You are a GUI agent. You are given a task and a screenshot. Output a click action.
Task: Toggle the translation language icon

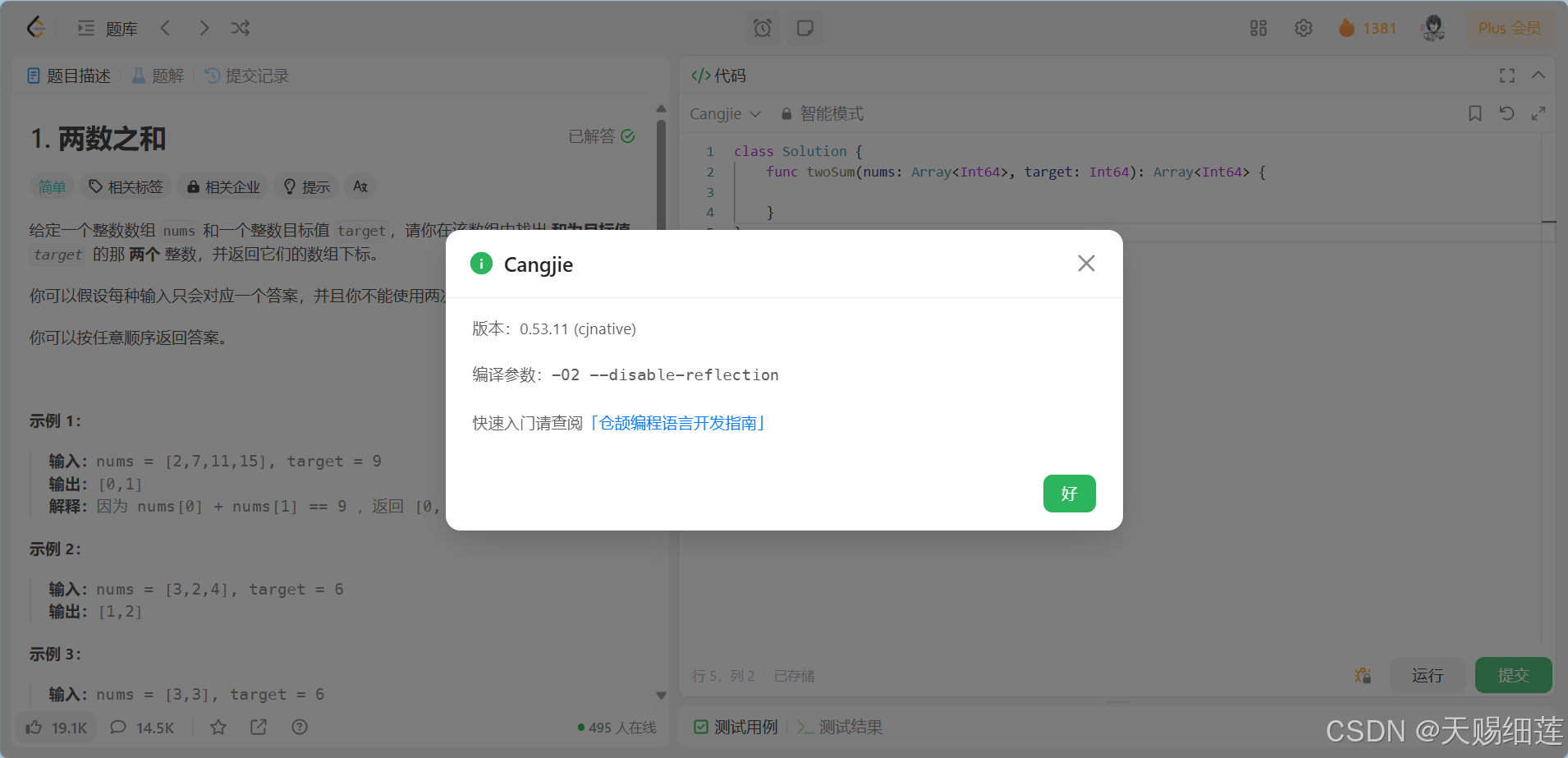click(x=360, y=187)
